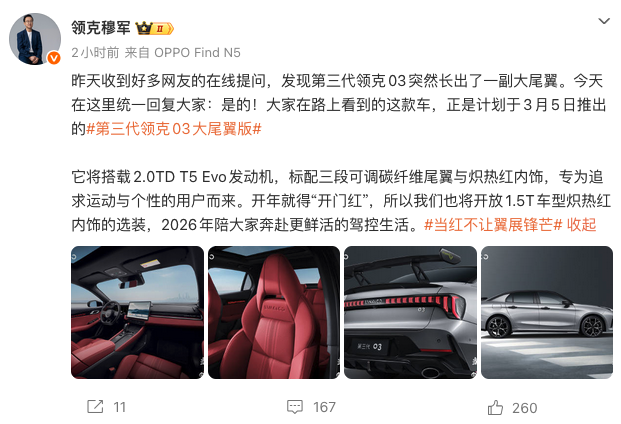The width and height of the screenshot is (621, 424).
Task: Click the 2小时前 post timestamp
Action: (x=95, y=53)
